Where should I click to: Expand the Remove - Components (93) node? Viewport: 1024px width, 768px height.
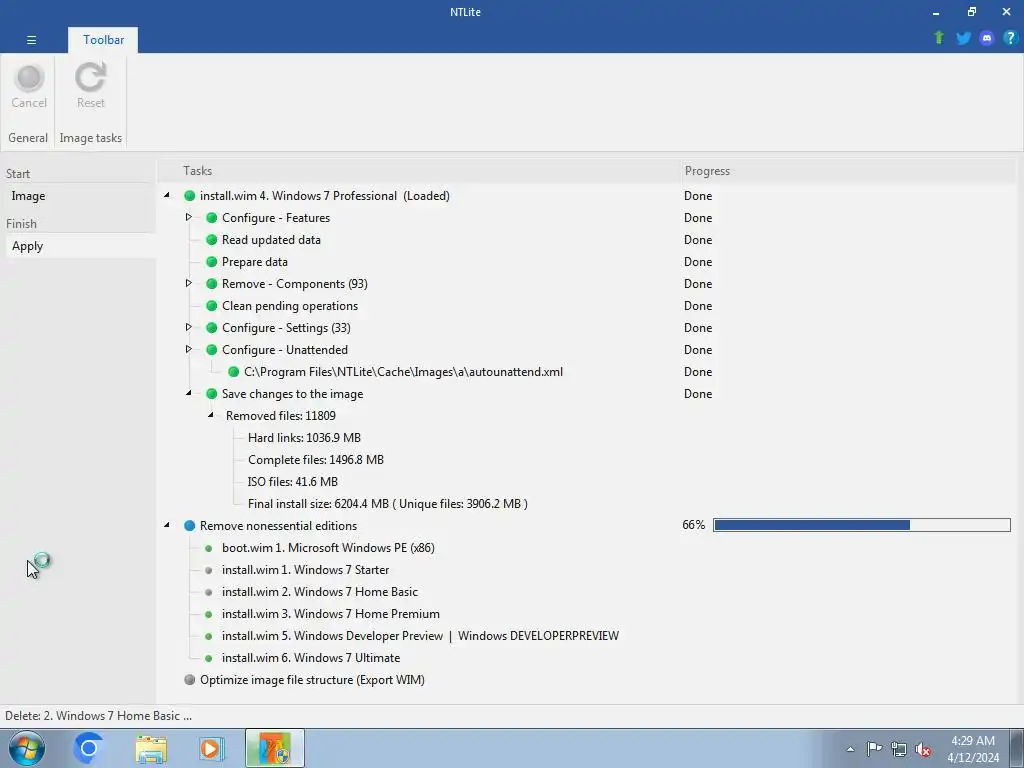[189, 283]
